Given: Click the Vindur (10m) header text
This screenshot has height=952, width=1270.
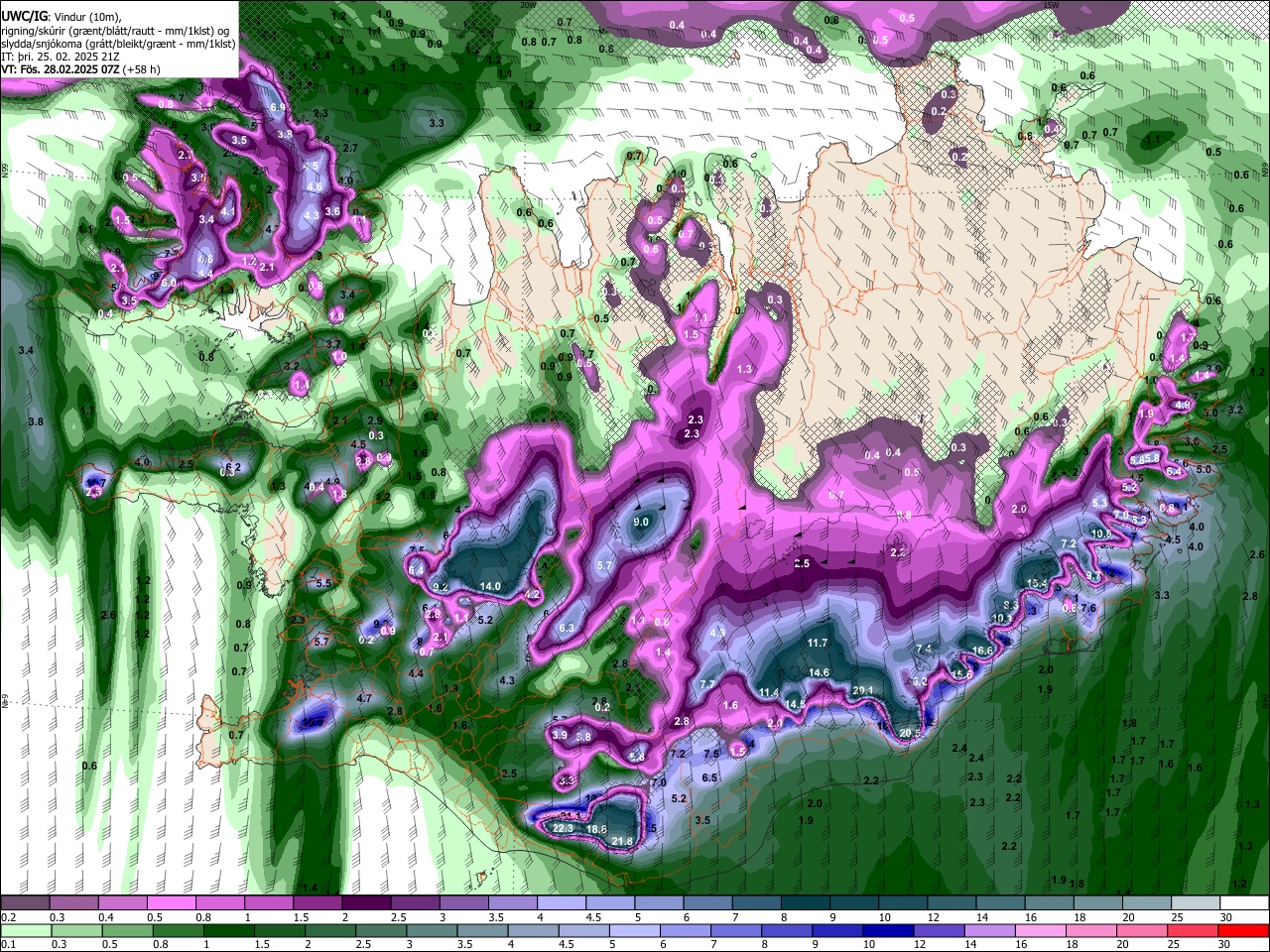Looking at the screenshot, I should (87, 16).
